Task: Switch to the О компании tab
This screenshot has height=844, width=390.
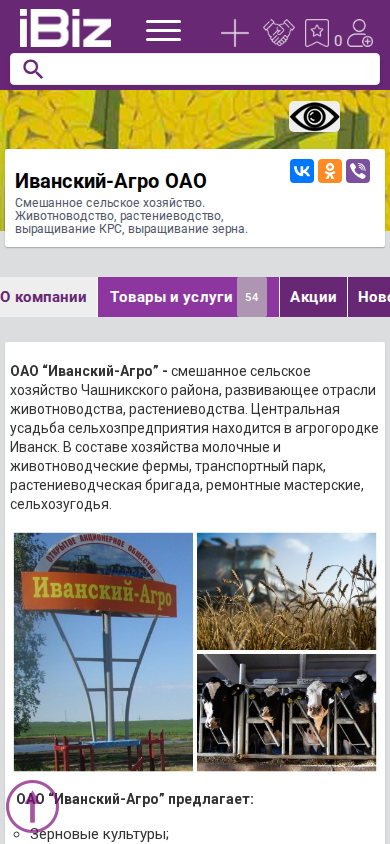Action: 44,297
